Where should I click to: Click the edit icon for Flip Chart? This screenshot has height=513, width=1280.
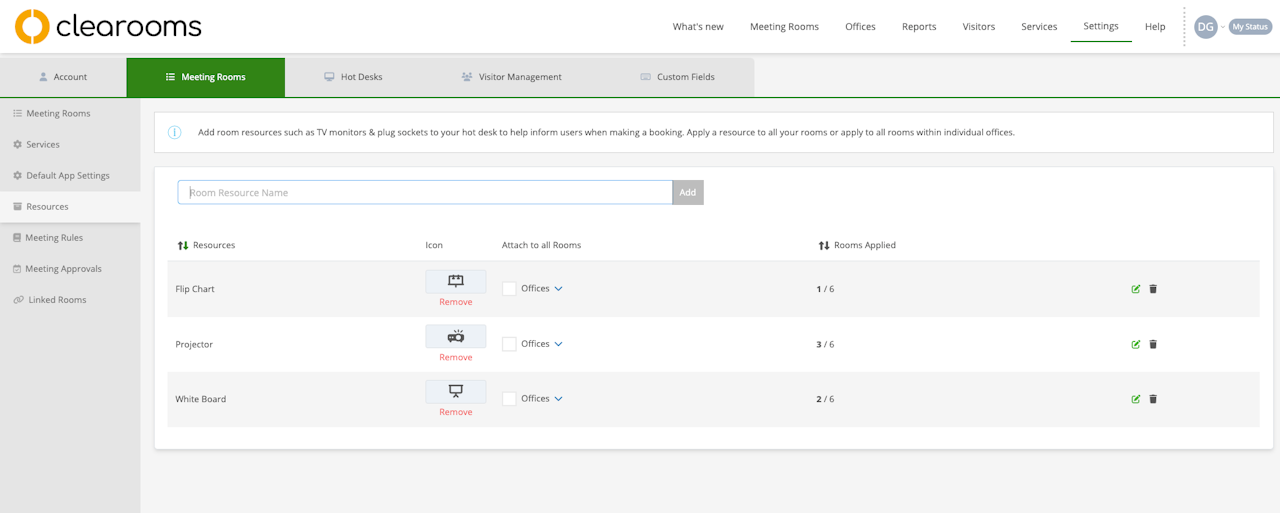coord(1135,289)
